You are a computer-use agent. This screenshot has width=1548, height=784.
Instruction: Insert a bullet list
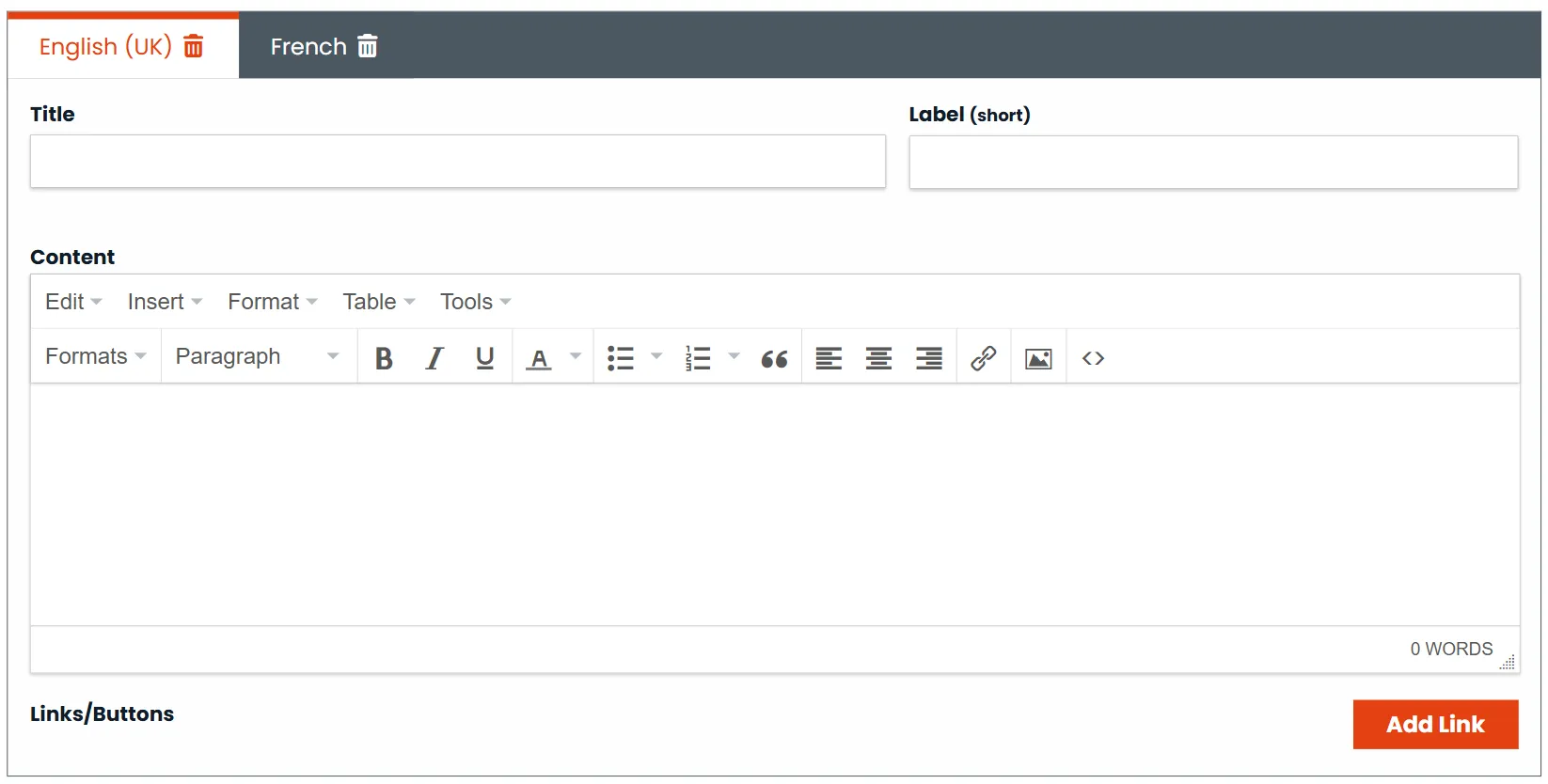tap(621, 358)
